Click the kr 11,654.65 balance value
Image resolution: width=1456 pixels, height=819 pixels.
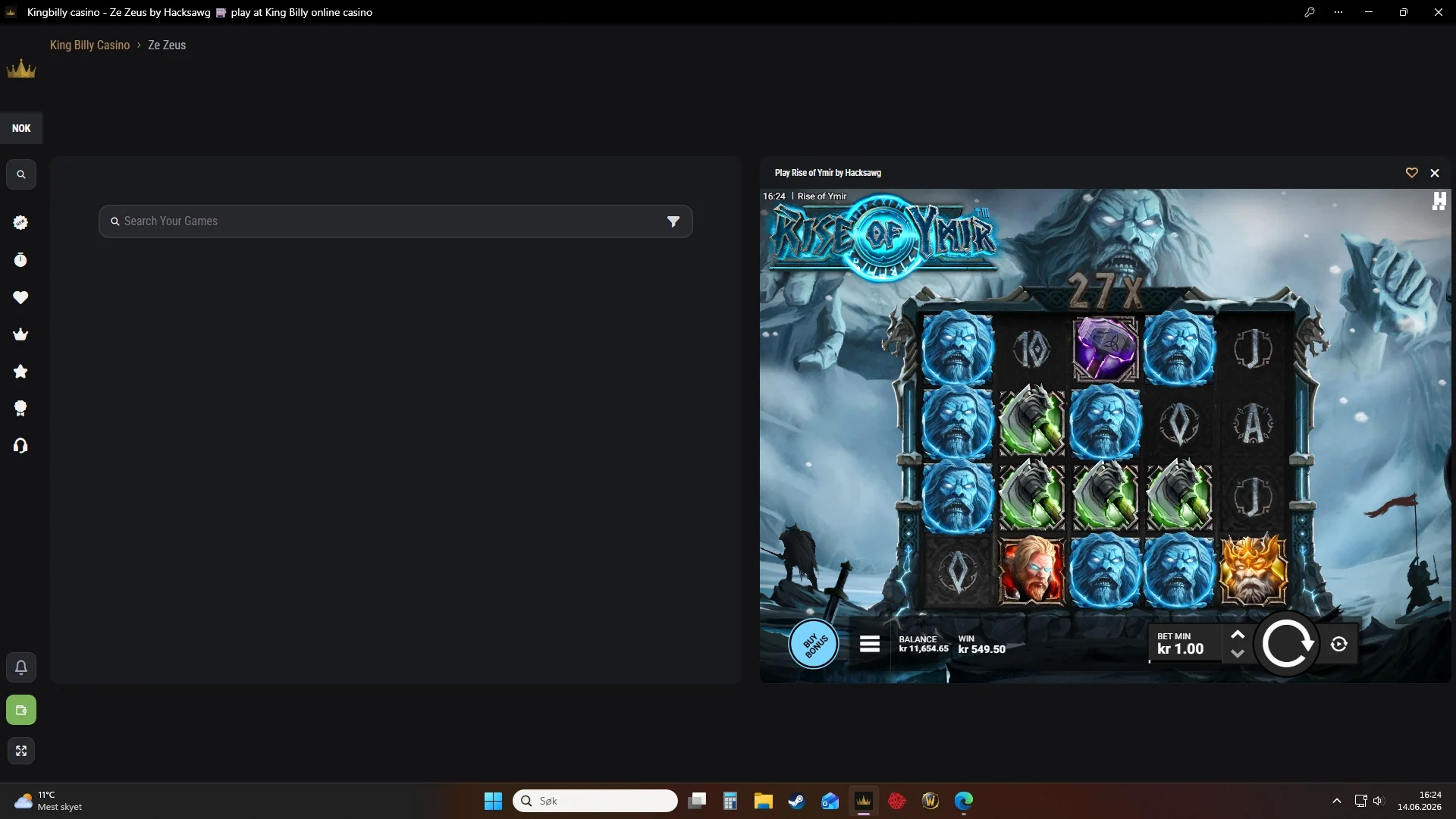point(924,649)
